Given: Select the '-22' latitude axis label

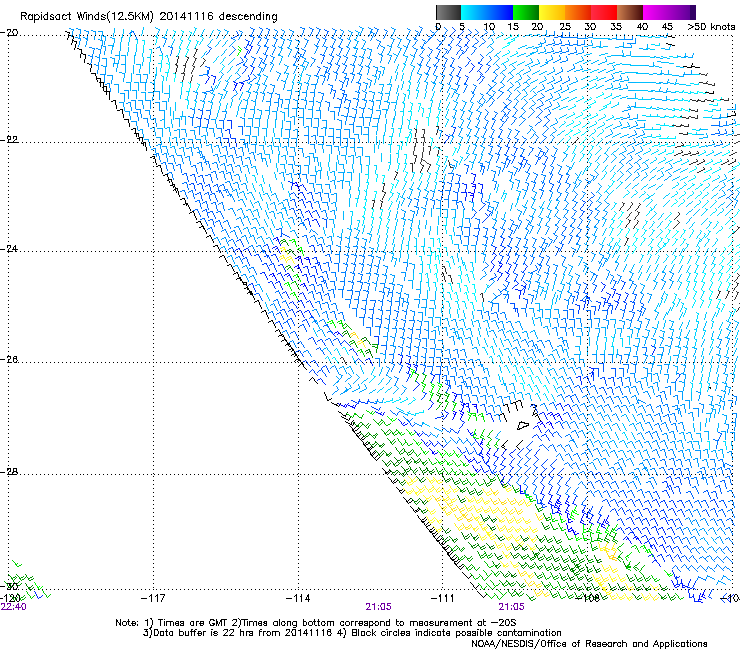Looking at the screenshot, I should tap(9, 140).
